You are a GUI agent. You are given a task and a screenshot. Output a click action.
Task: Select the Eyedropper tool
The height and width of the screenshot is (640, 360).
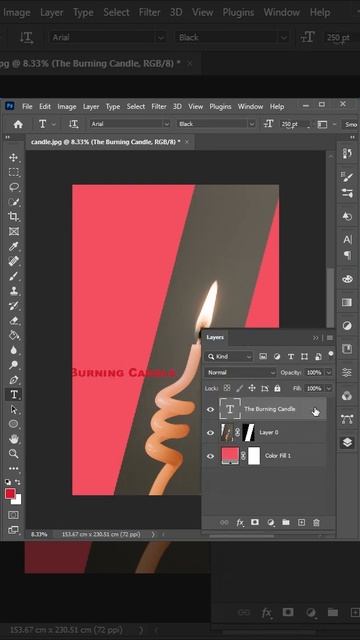[x=13, y=246]
